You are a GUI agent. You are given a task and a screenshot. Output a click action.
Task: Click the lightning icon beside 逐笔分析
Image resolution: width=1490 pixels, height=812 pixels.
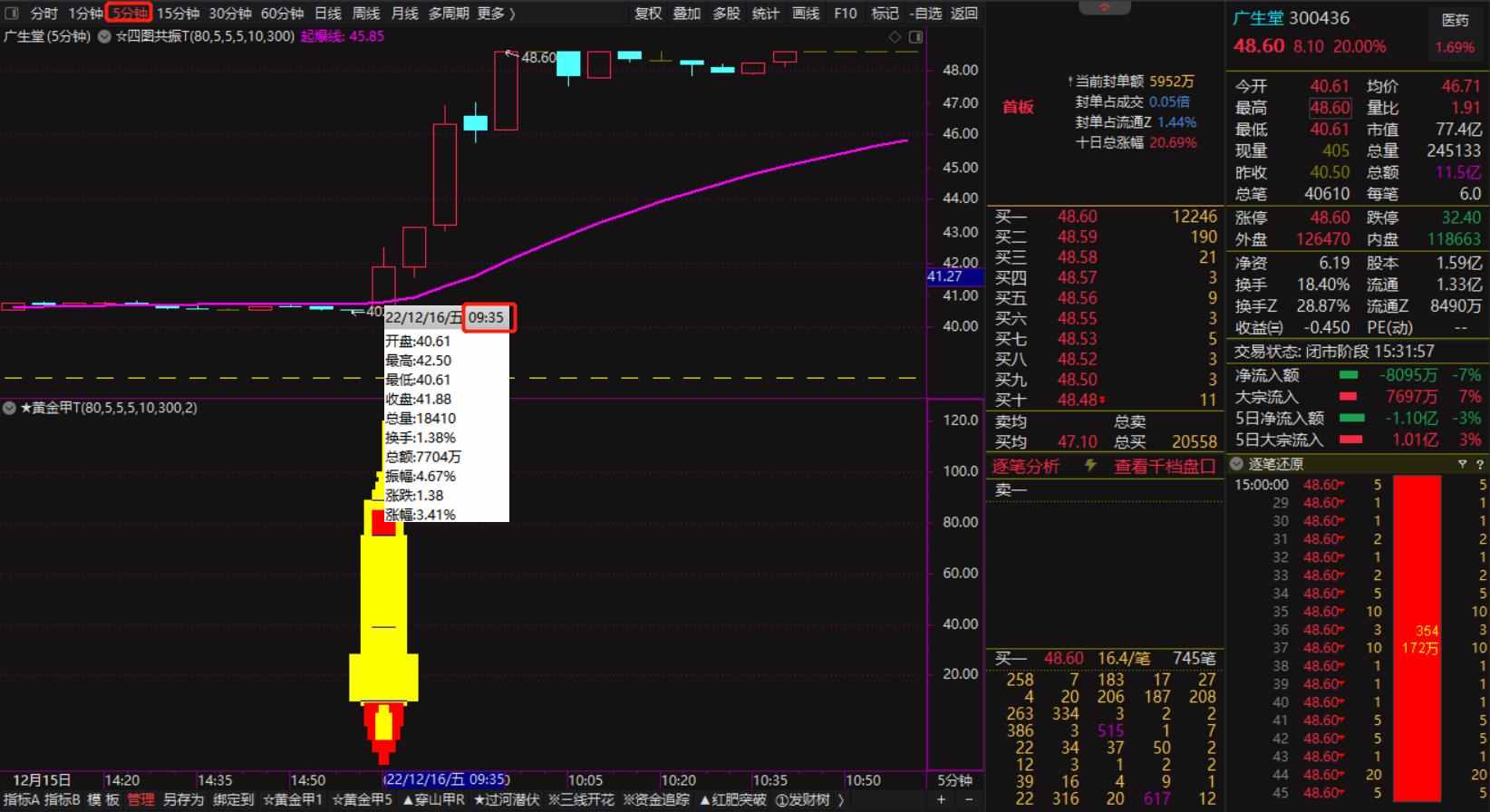(x=1091, y=465)
